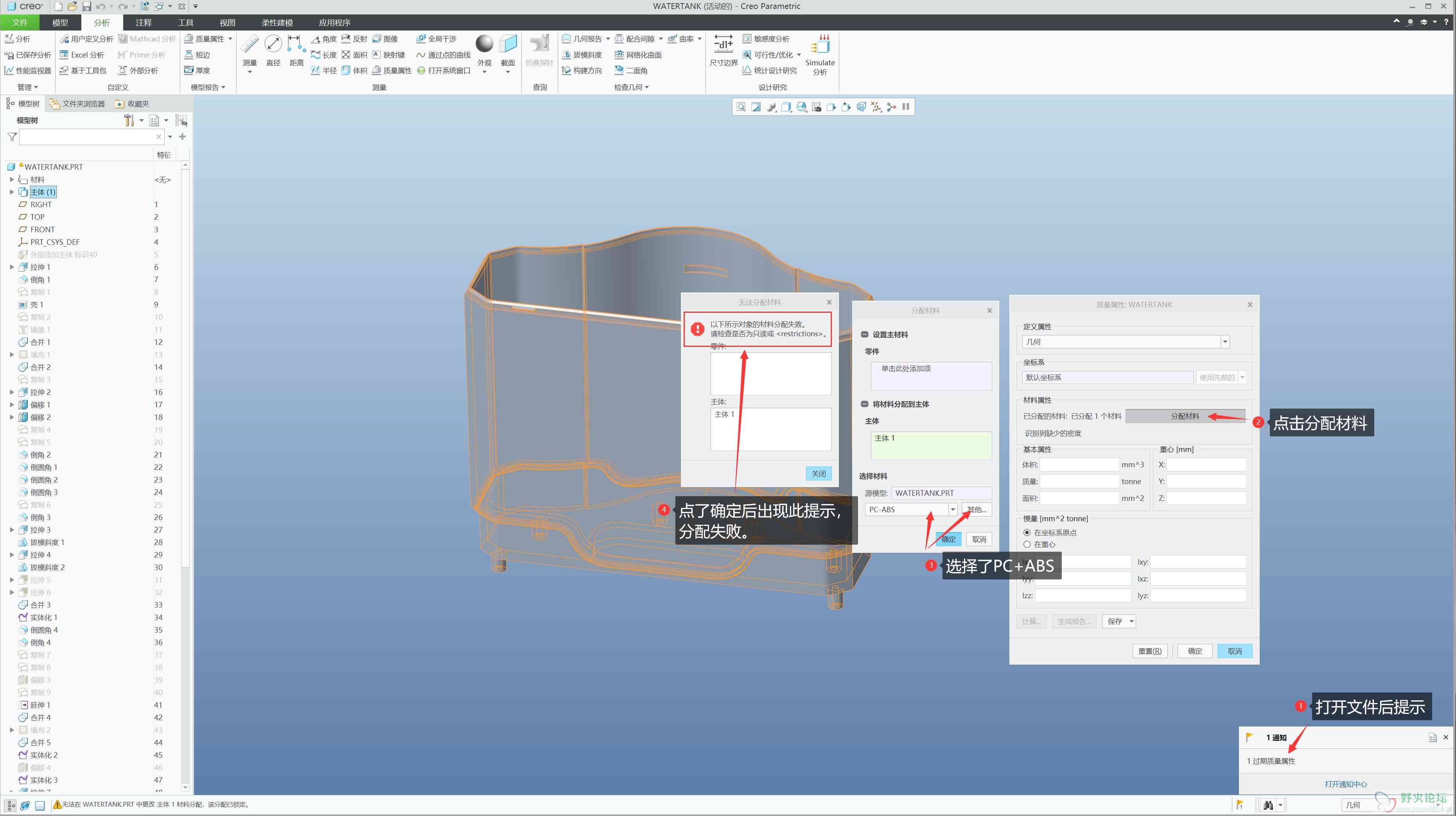Expand the Manage group dropdown

pos(27,87)
